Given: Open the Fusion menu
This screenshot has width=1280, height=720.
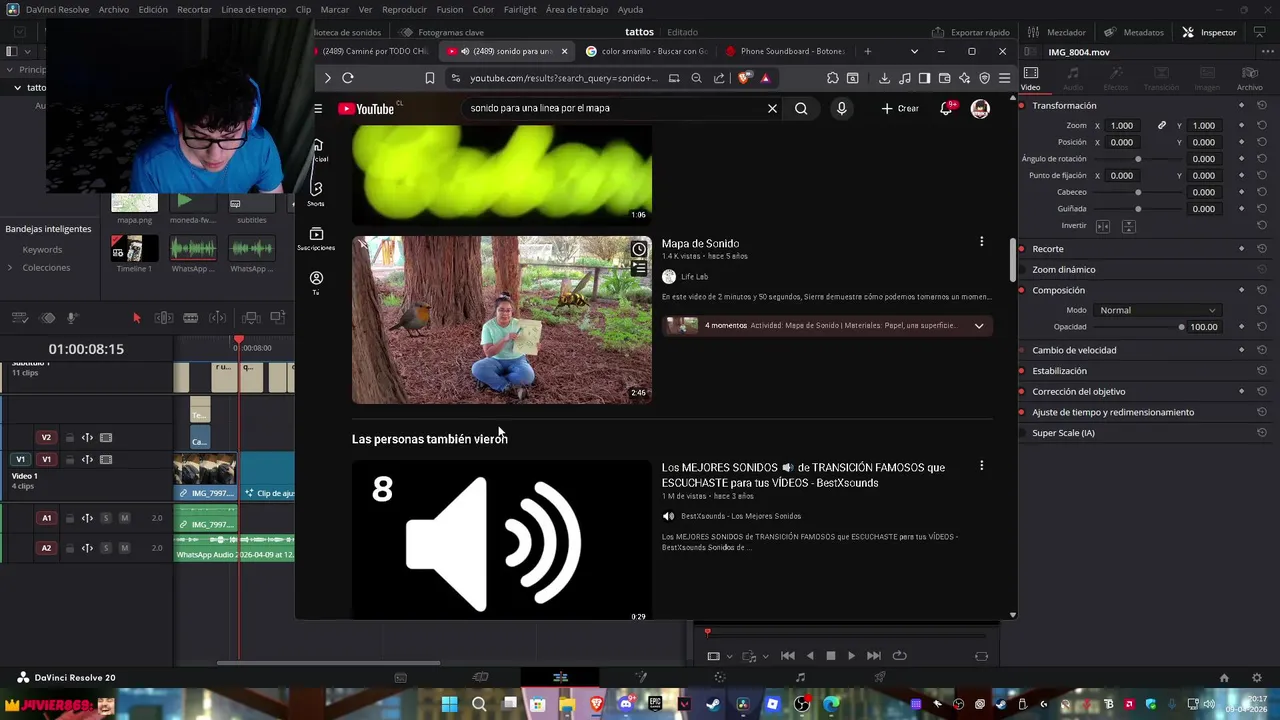Looking at the screenshot, I should point(450,9).
